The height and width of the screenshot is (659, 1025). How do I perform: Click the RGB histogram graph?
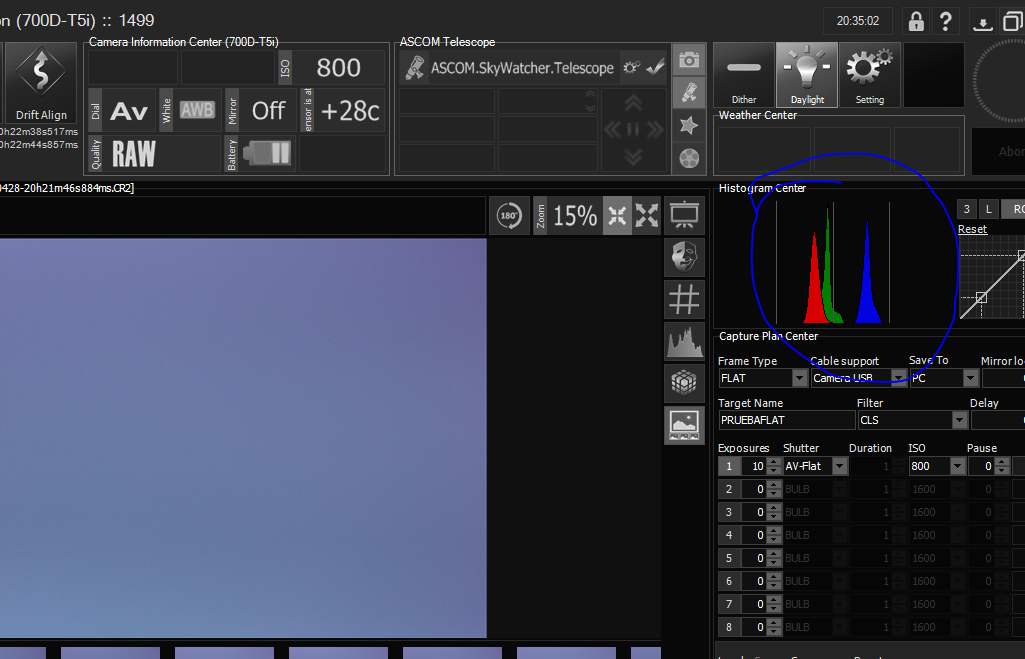[834, 262]
